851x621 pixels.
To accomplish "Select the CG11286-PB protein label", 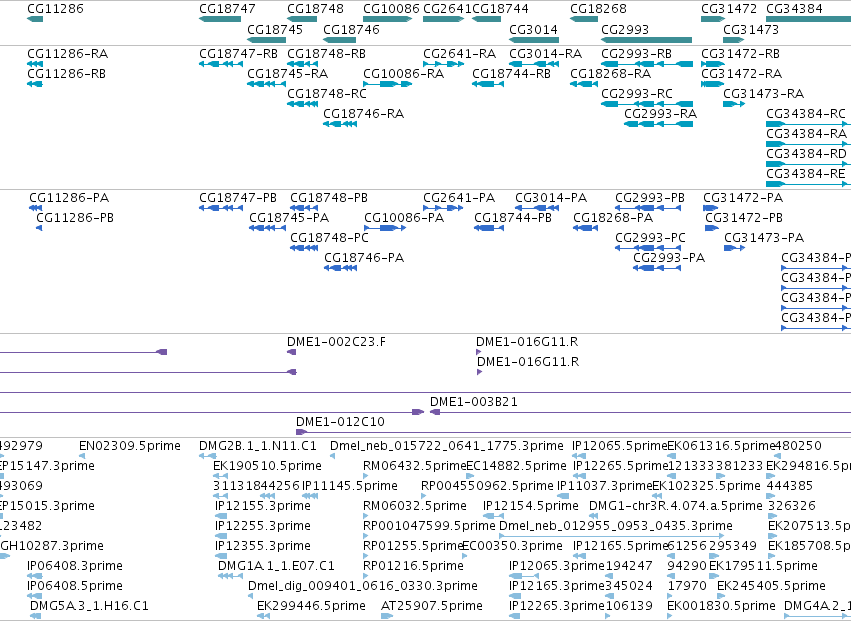I will (x=75, y=218).
